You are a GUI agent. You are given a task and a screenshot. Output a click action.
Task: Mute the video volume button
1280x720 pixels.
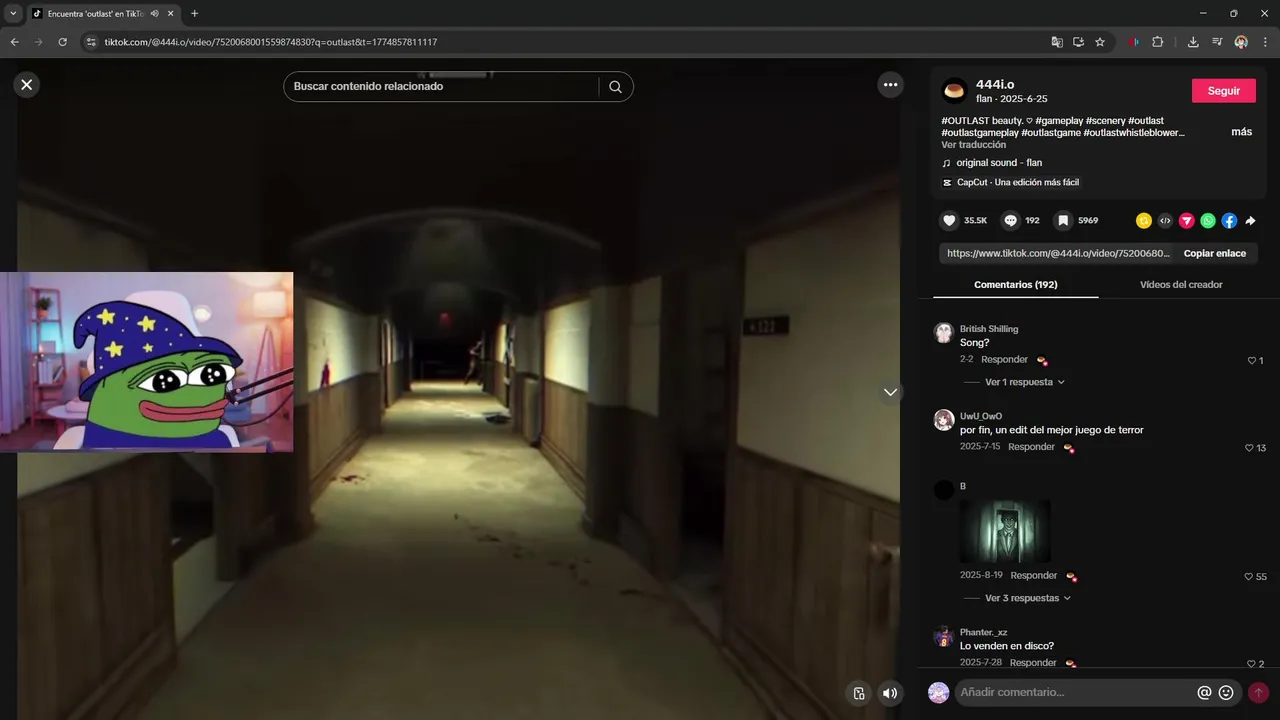[889, 693]
